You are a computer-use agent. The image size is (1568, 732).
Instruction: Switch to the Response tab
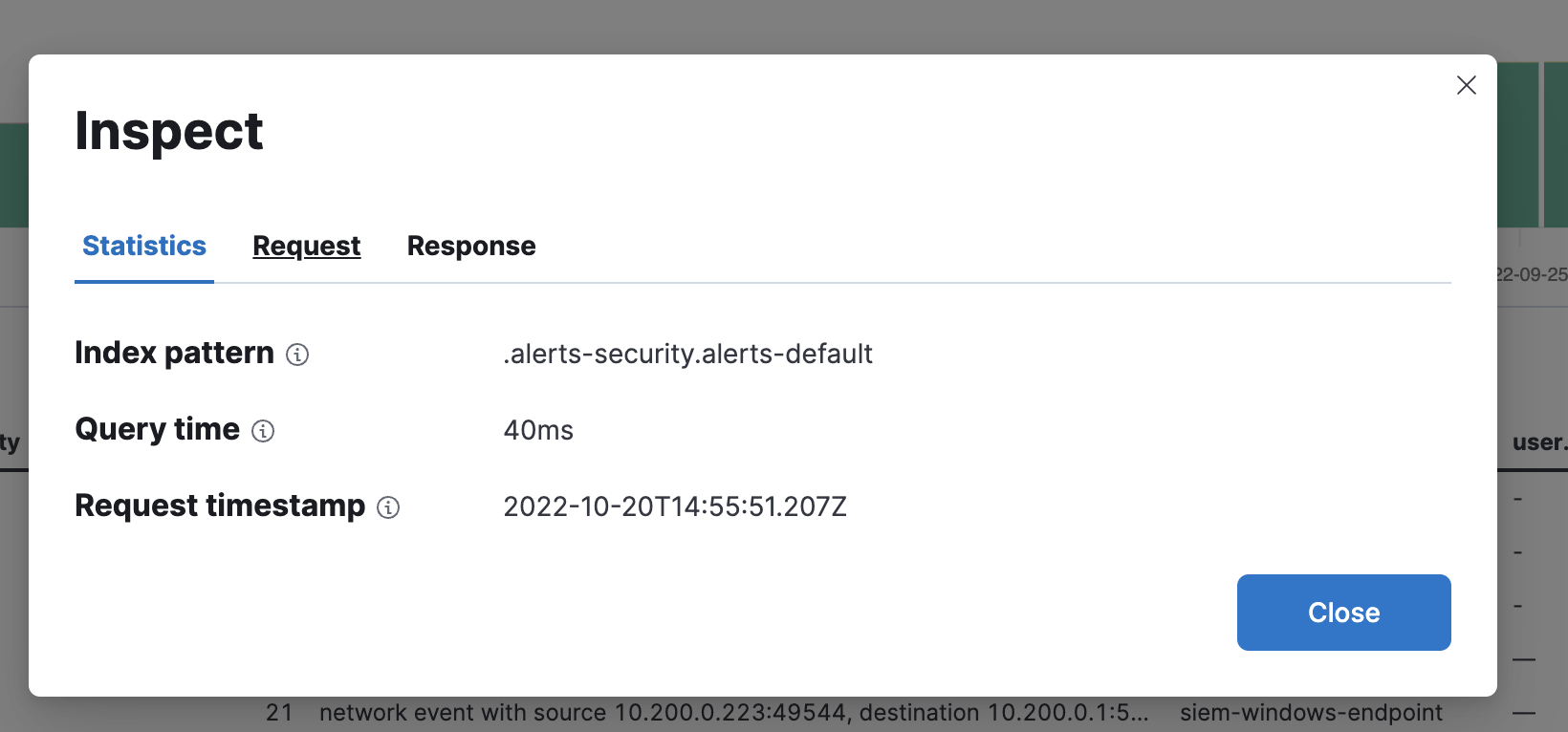tap(471, 246)
